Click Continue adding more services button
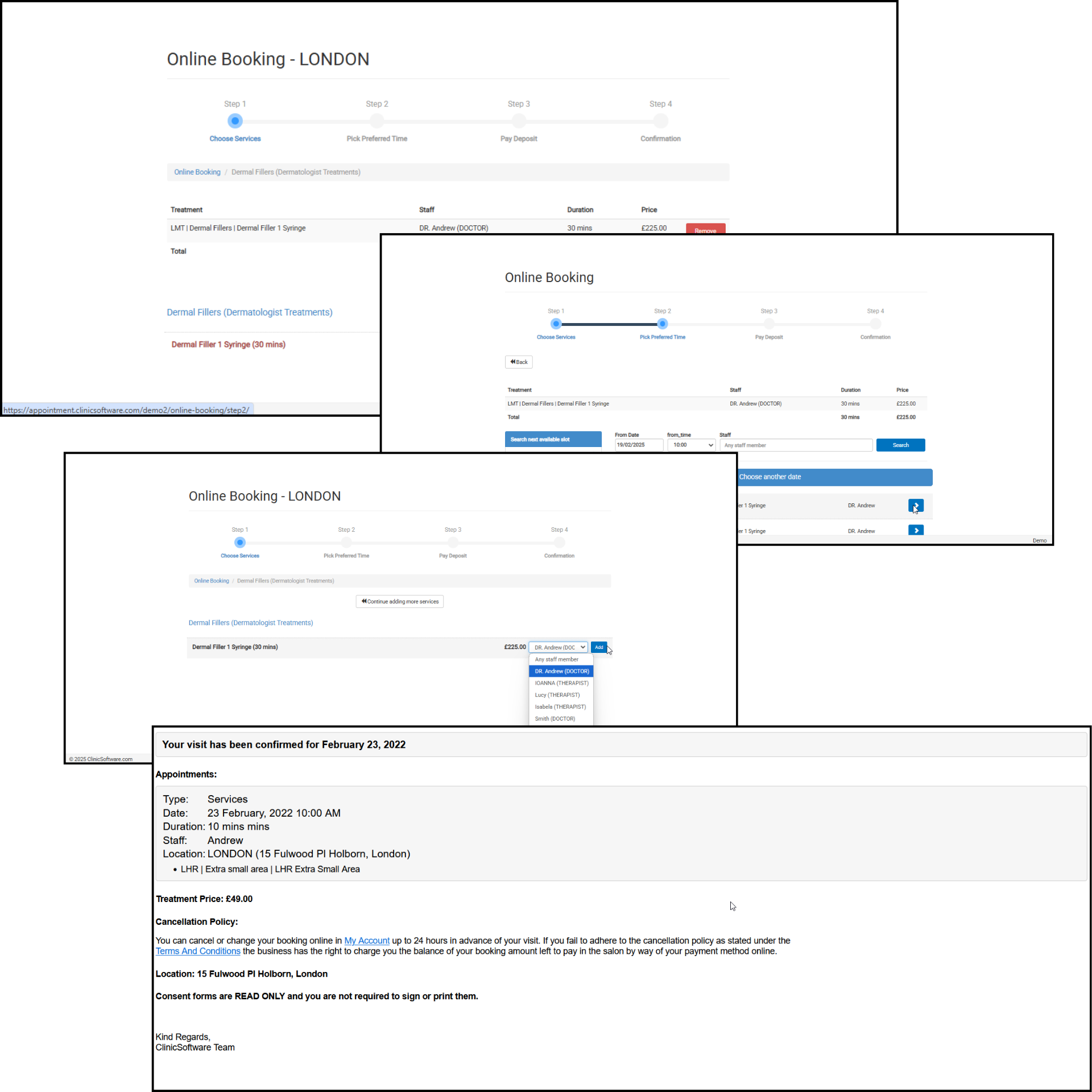This screenshot has width=1092, height=1092. [399, 601]
